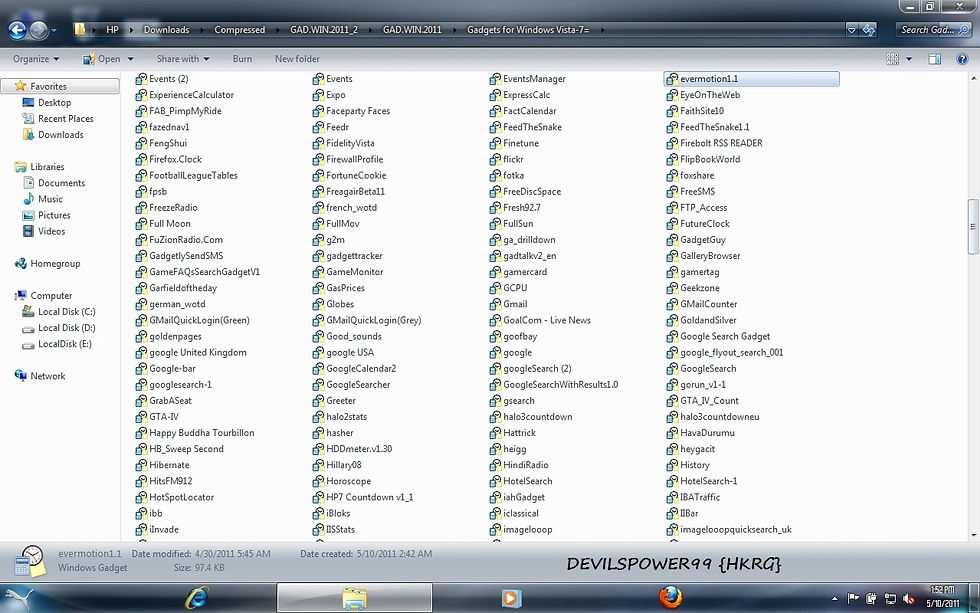
Task: Click the HP breadcrumb segment
Action: [x=112, y=29]
